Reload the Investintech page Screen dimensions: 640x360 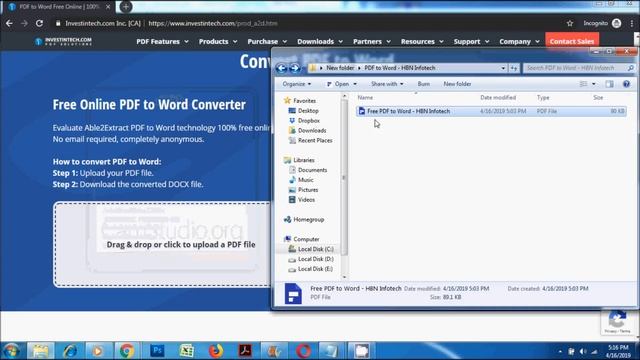coord(39,23)
